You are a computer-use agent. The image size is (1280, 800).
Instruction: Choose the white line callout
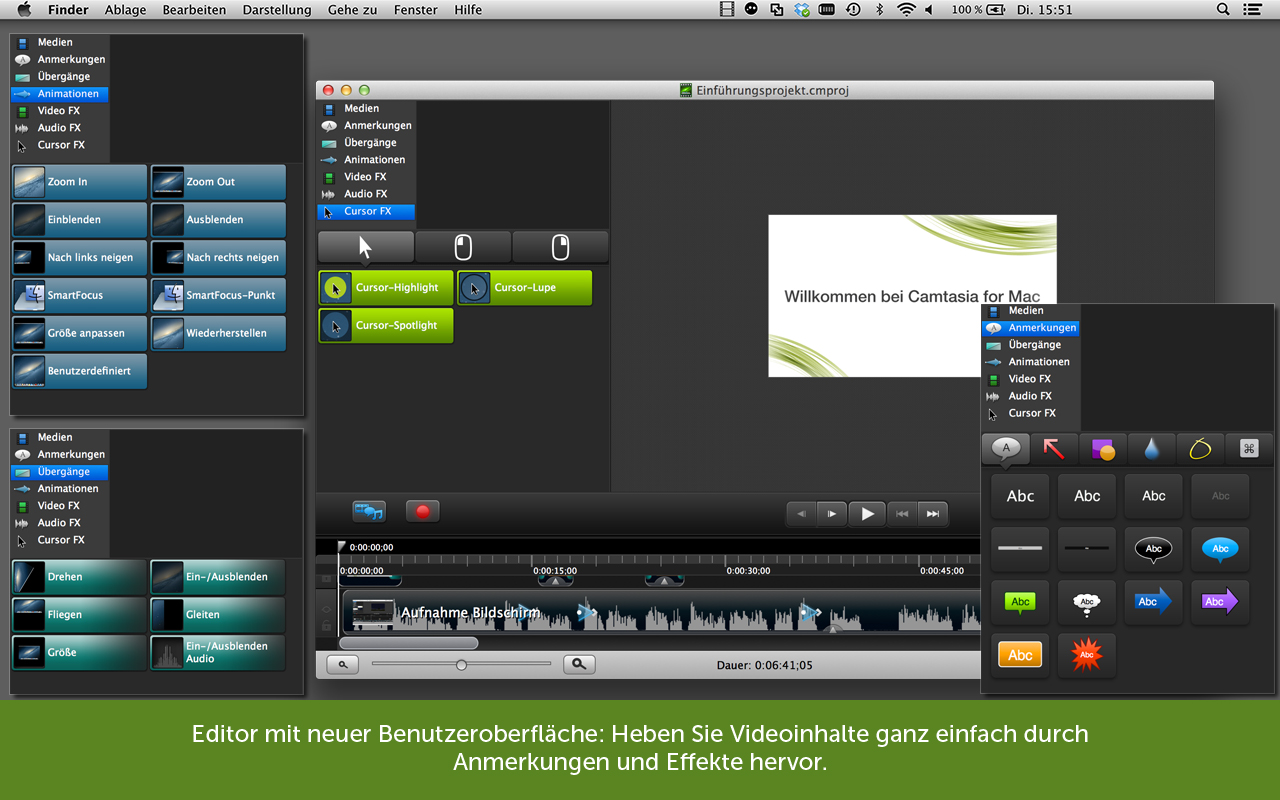tap(1020, 549)
